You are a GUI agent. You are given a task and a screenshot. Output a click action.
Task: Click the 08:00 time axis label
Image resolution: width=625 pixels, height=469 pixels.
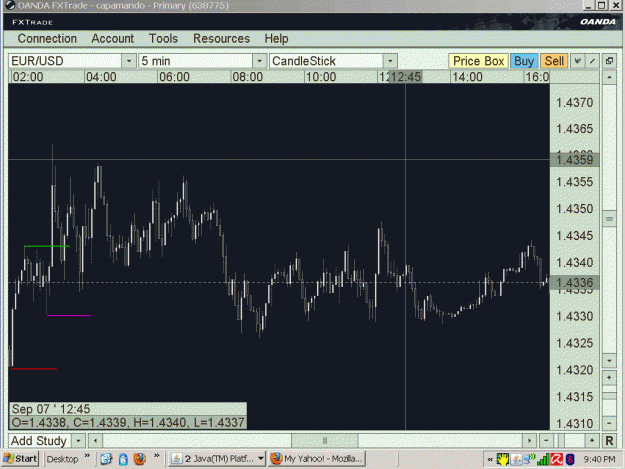[248, 77]
